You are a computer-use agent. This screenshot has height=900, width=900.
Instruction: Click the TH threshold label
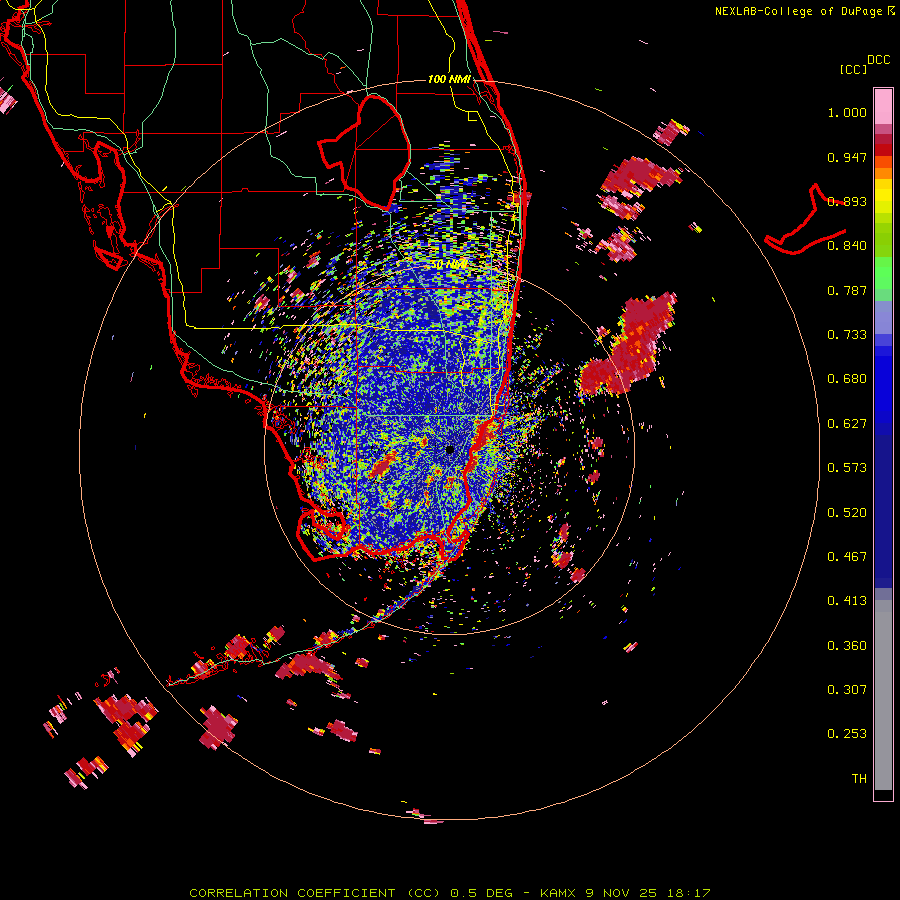click(x=859, y=779)
